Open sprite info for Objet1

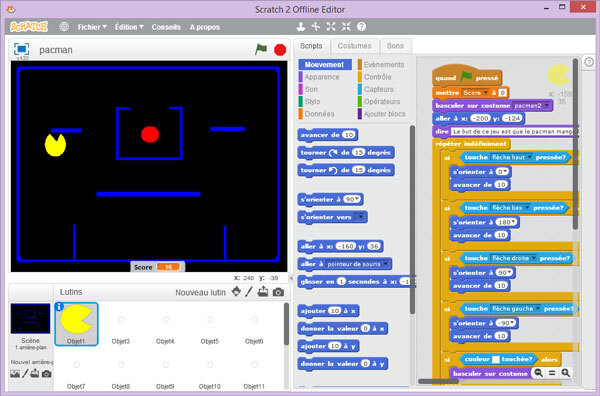click(x=59, y=306)
